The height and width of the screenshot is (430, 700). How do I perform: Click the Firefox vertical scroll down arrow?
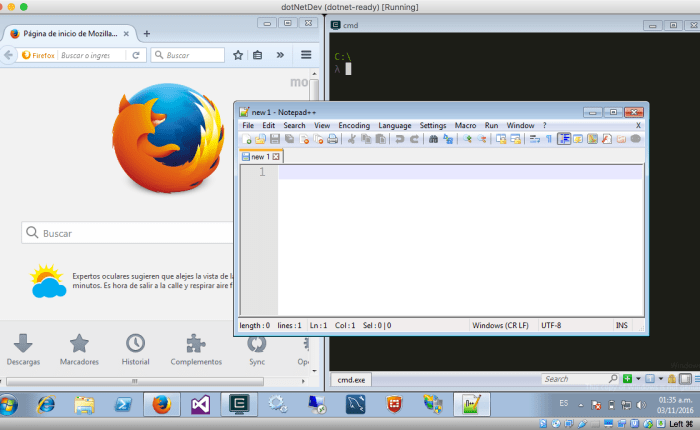click(x=314, y=371)
